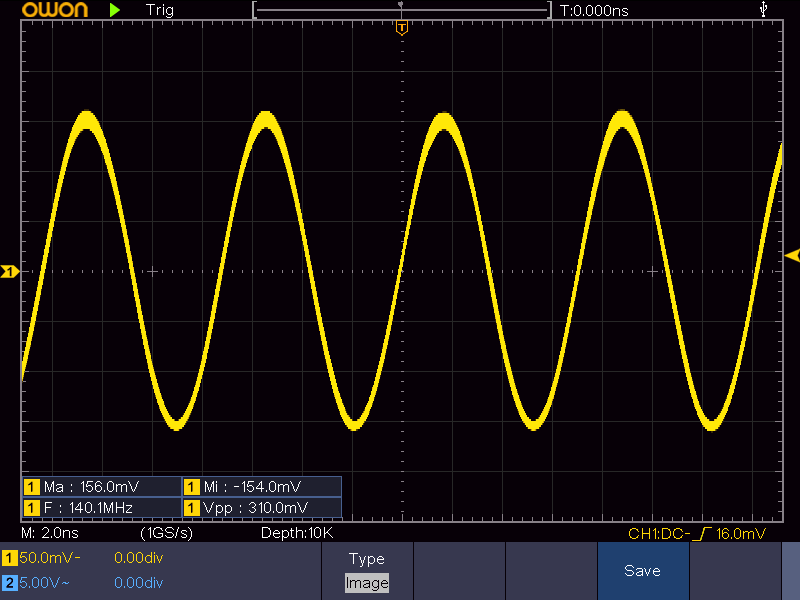Click the Ma measurement channel badge

[x=32, y=487]
